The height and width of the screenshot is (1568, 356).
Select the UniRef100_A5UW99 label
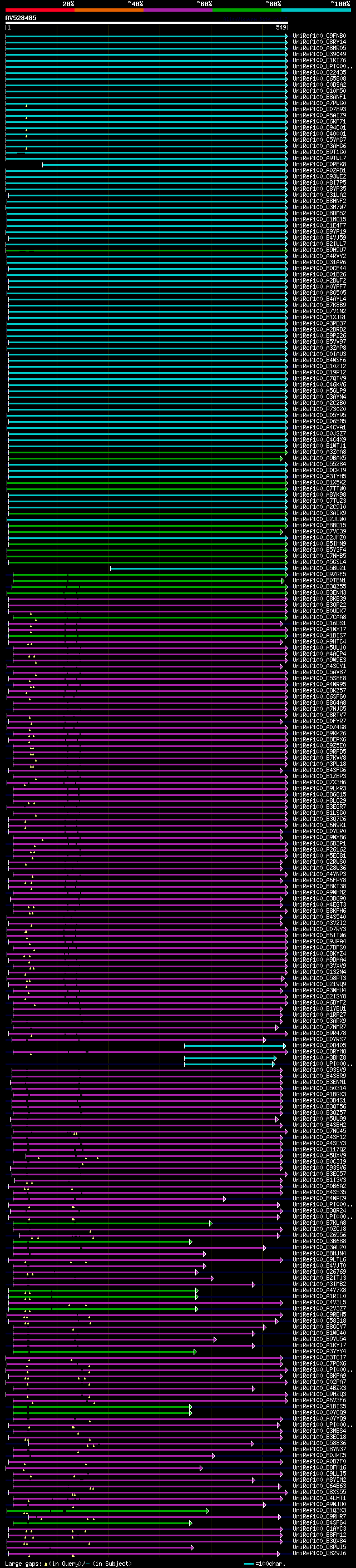pyautogui.click(x=319, y=1119)
